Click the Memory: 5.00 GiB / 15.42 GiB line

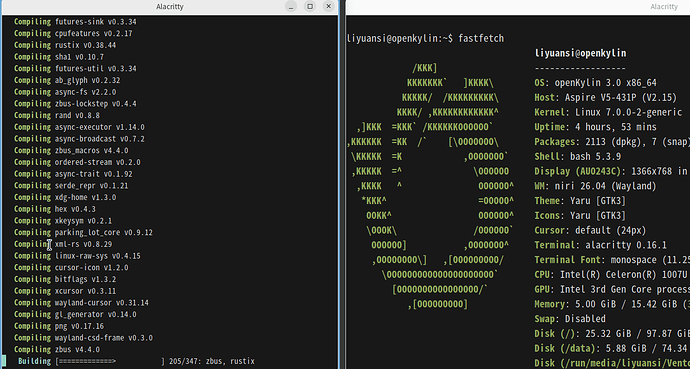click(612, 304)
